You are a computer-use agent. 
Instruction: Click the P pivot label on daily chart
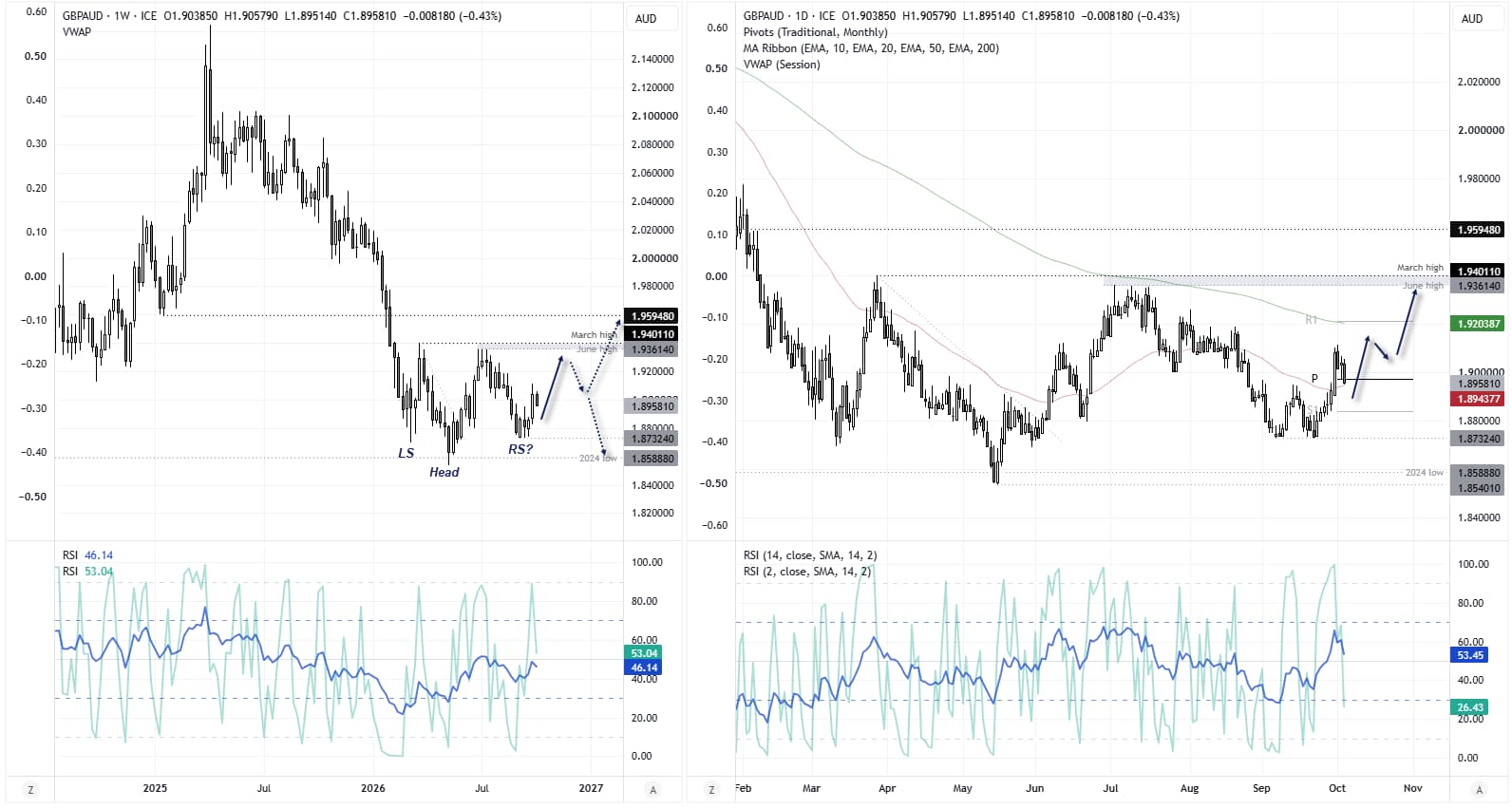[x=1314, y=379]
